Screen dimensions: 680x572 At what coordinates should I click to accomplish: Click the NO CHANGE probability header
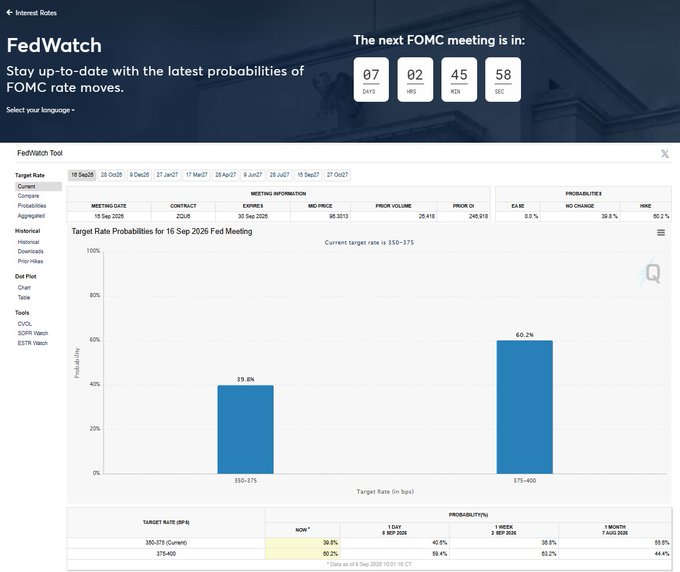pyautogui.click(x=580, y=206)
